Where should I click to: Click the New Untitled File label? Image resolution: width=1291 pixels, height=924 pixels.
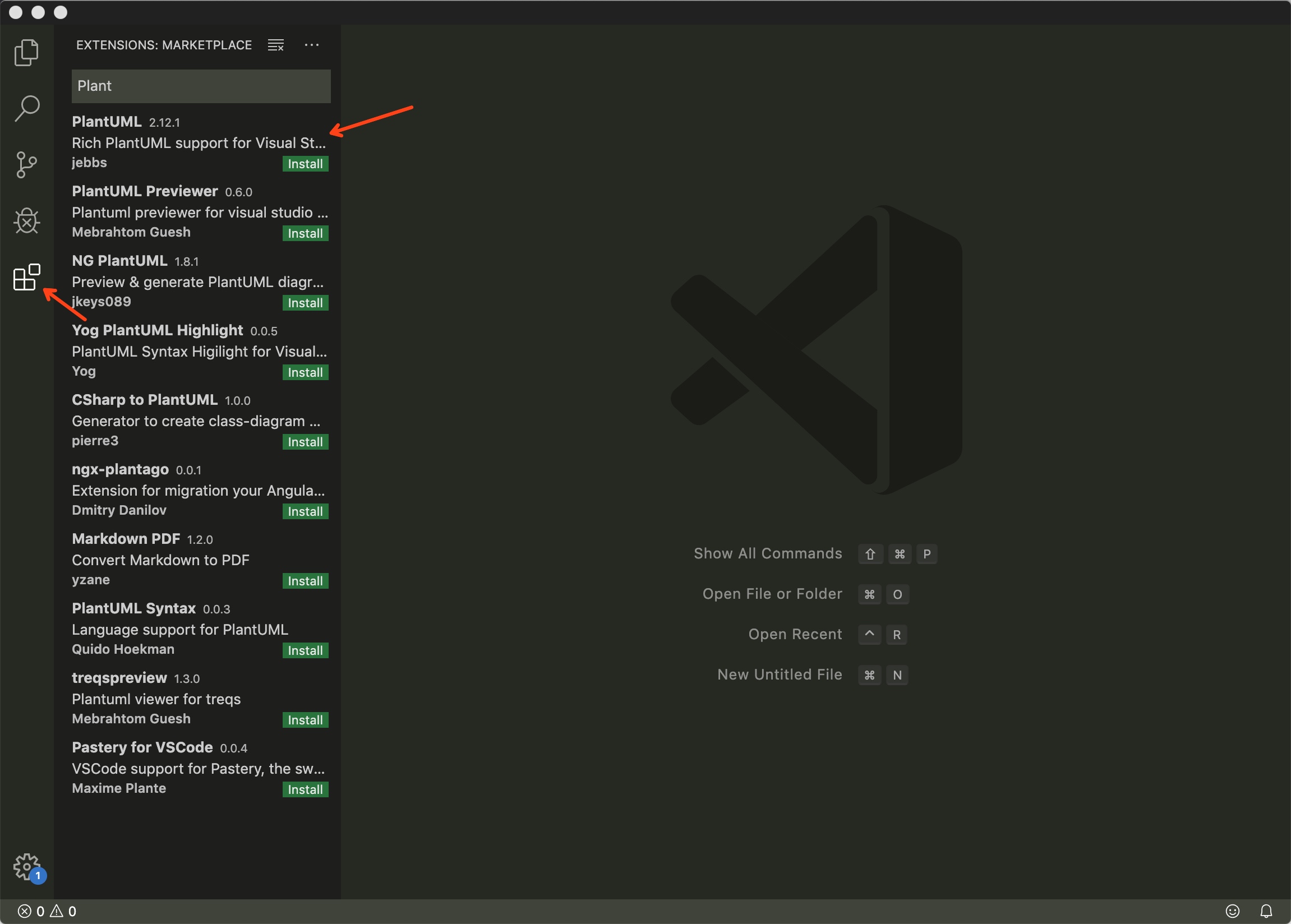(780, 675)
